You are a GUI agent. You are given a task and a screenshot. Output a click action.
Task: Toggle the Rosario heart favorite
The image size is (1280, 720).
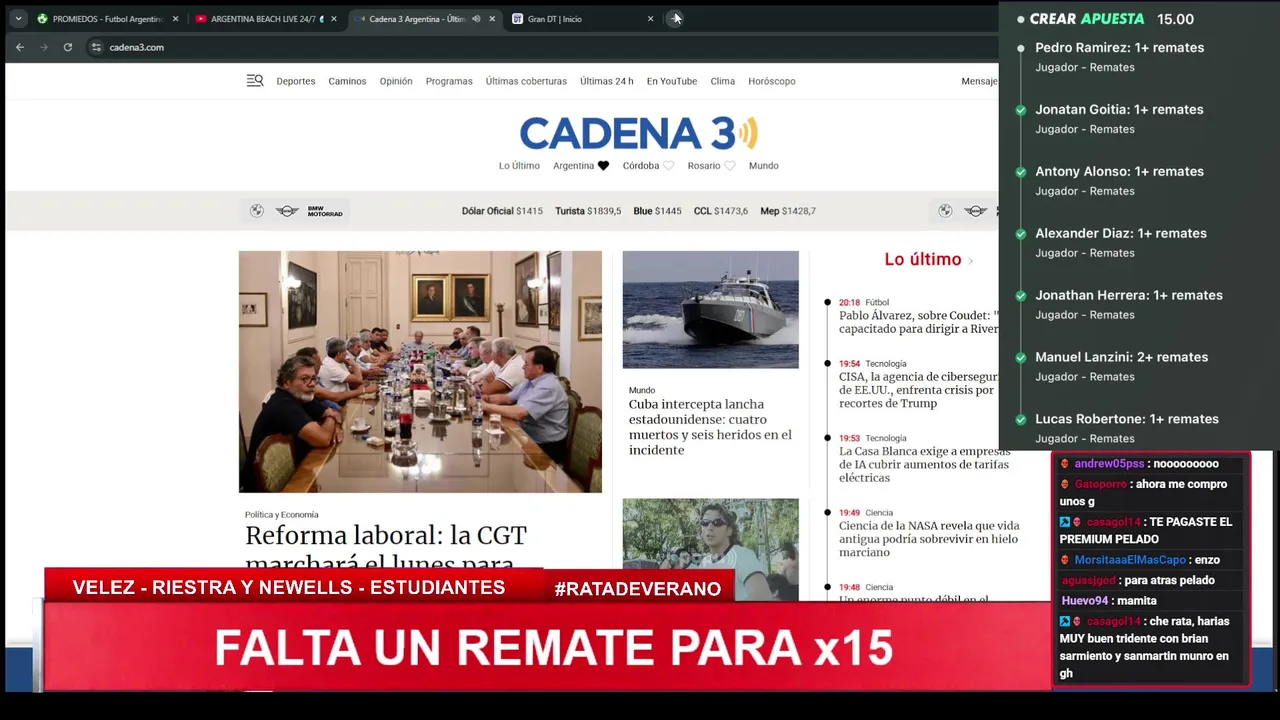tap(730, 166)
